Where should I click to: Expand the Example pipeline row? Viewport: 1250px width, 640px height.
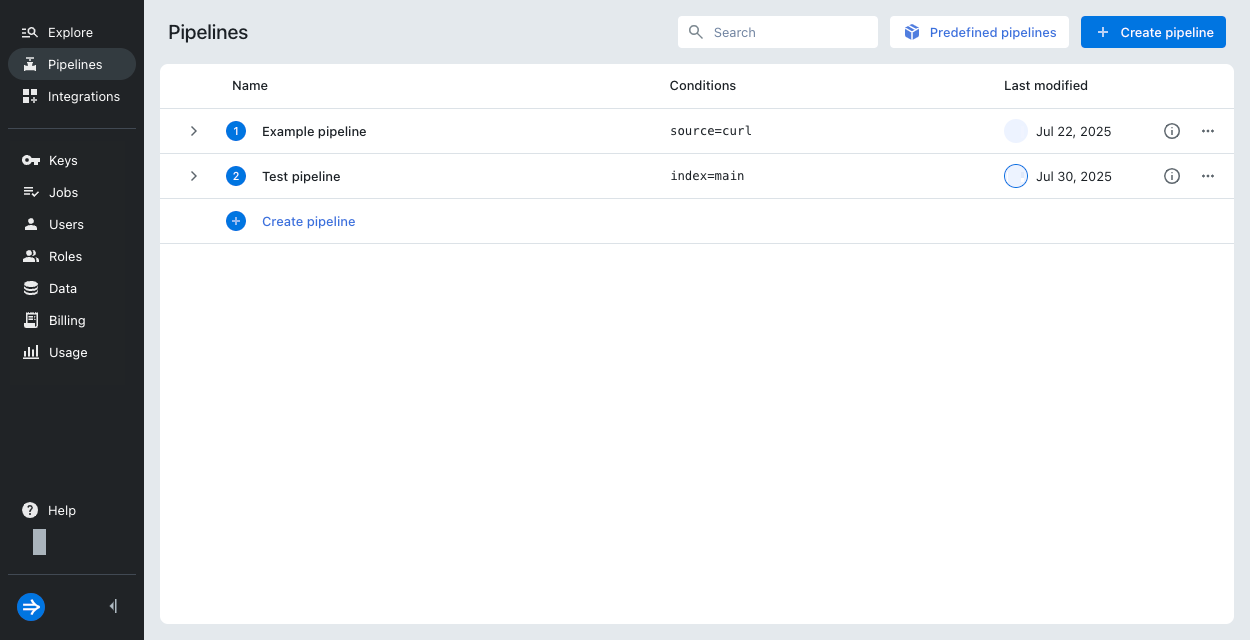(193, 131)
